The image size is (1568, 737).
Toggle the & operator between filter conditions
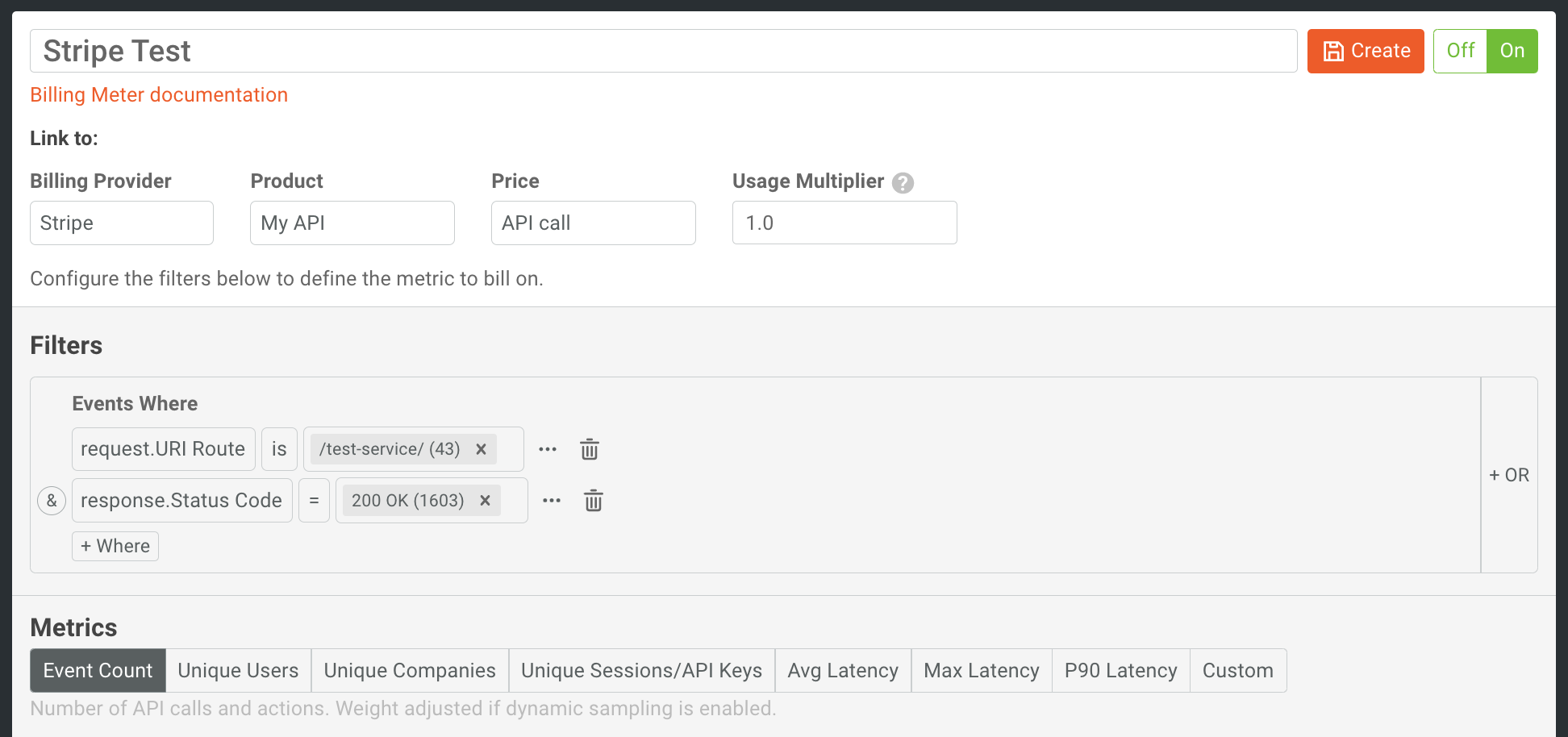[x=52, y=501]
